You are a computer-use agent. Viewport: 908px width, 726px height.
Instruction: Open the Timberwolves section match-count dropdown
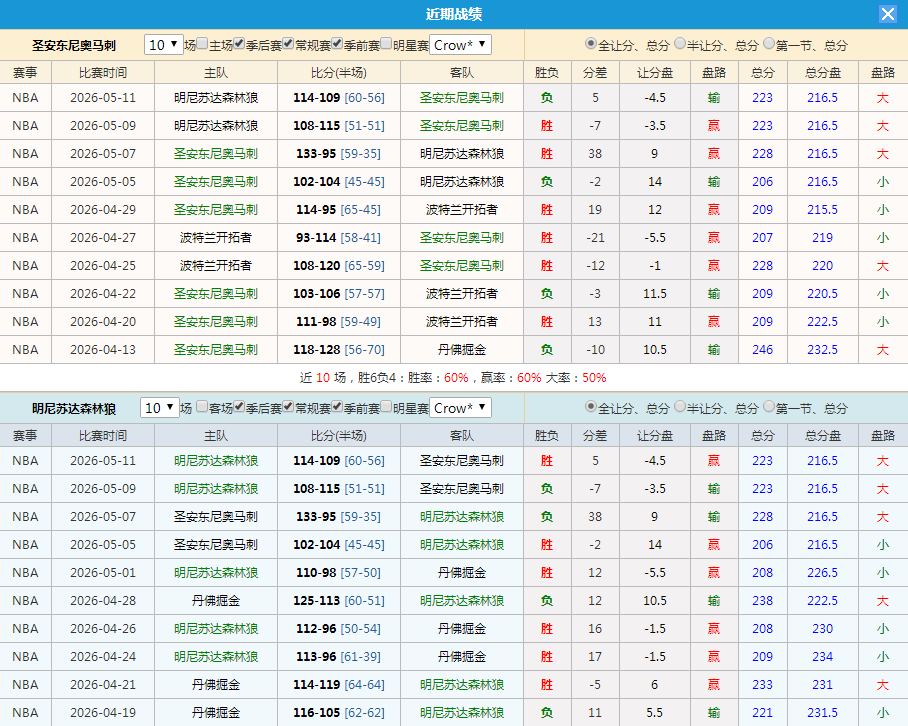click(160, 408)
